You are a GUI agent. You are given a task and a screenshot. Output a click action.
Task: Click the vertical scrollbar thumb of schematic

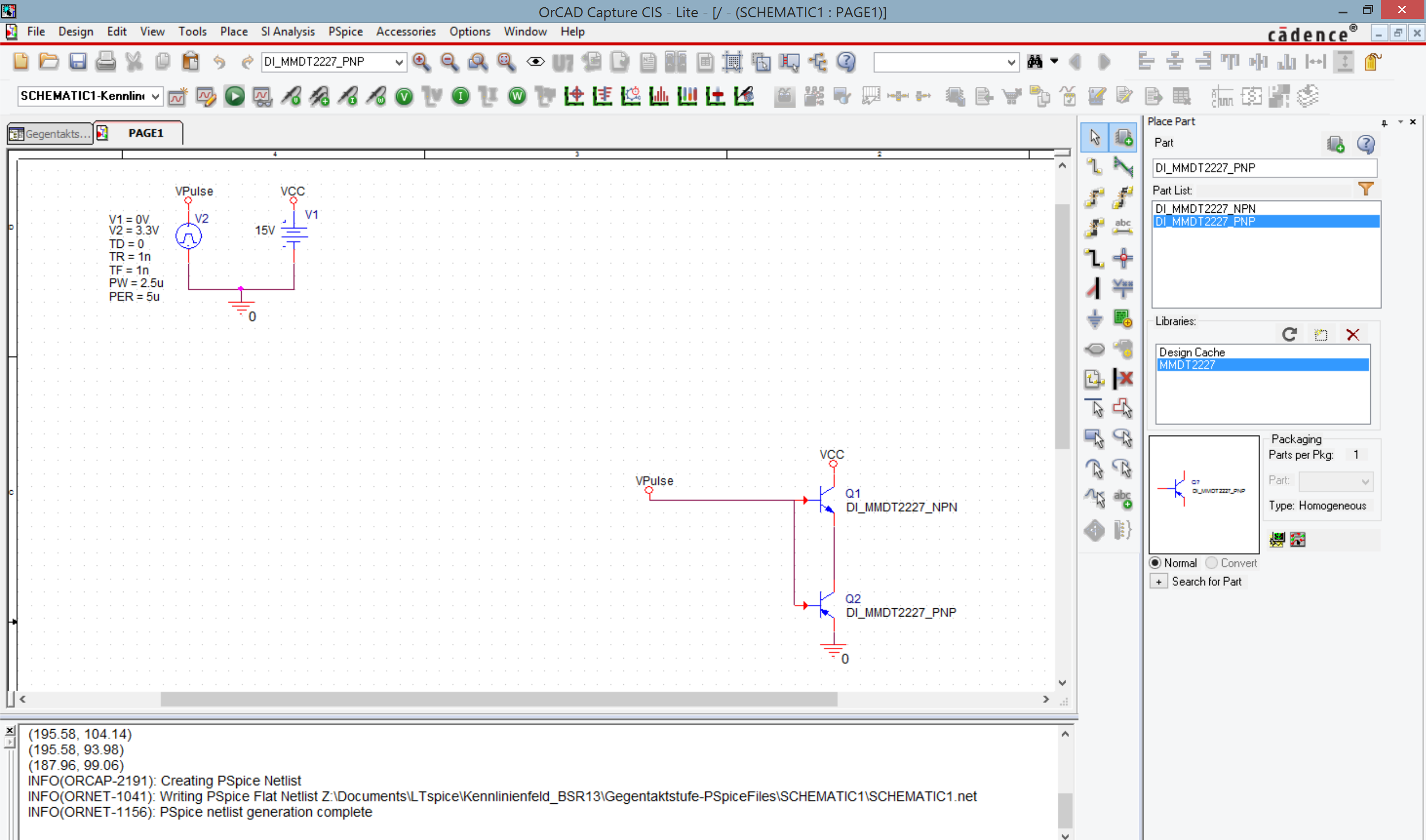click(x=1062, y=326)
